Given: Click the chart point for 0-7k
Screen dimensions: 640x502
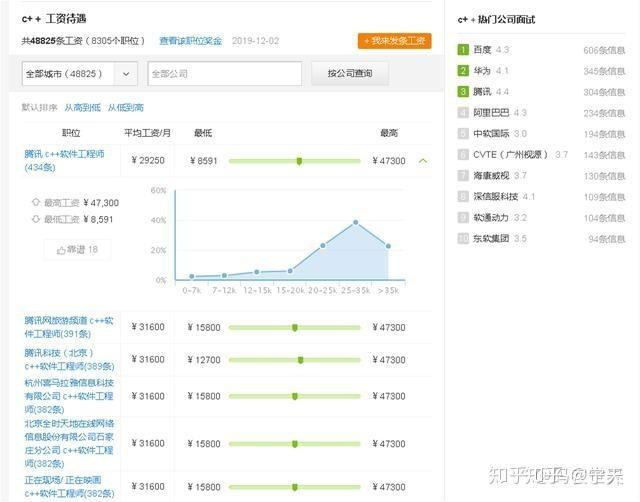Looking at the screenshot, I should [x=192, y=276].
